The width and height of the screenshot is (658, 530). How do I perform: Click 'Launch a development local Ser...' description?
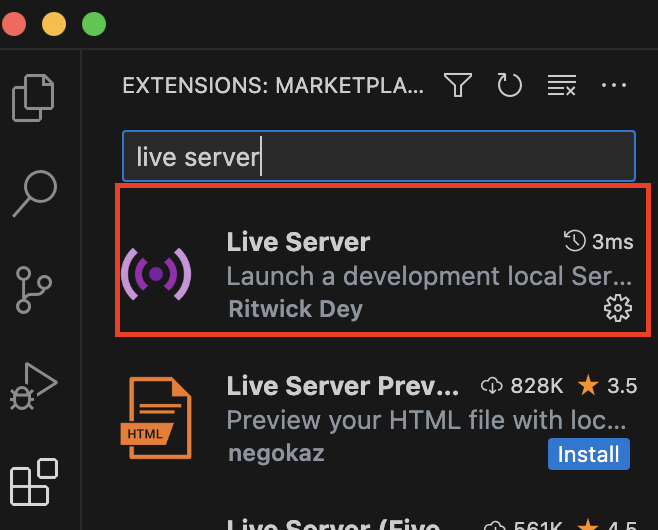429,276
